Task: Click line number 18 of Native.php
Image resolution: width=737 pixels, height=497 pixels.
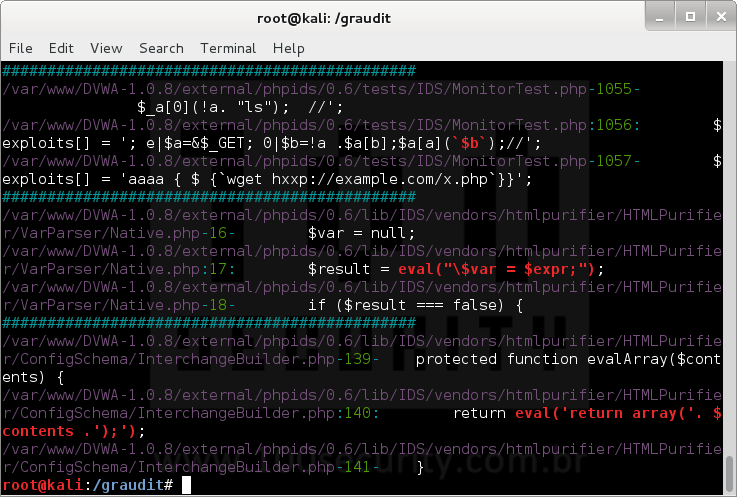Action: point(218,305)
